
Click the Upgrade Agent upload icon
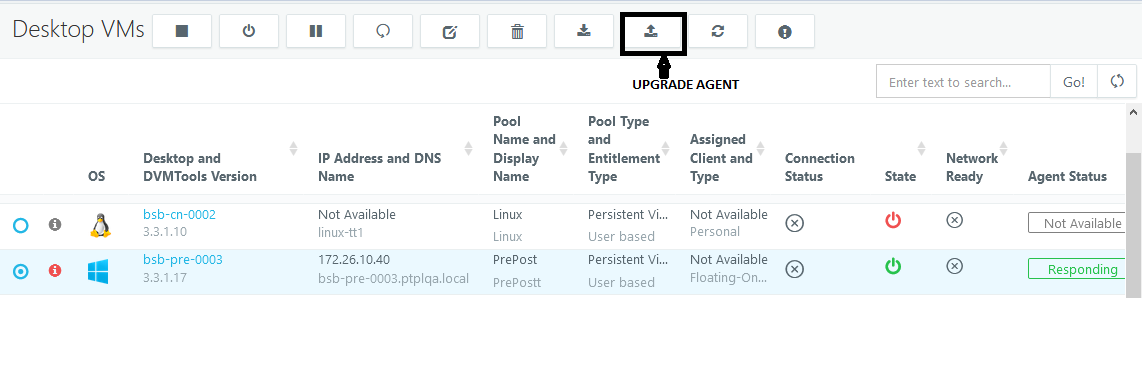point(651,31)
